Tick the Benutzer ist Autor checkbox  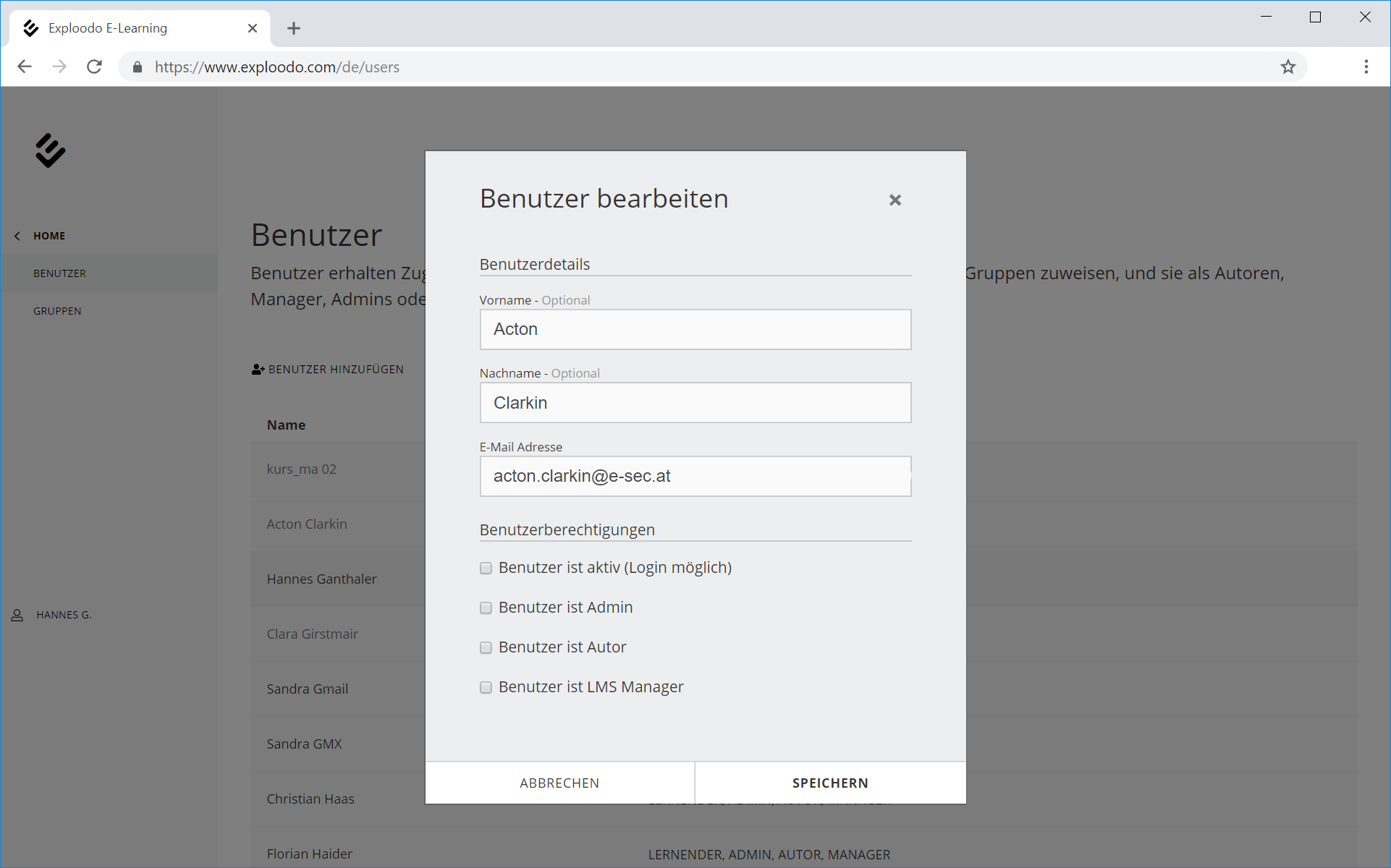click(486, 647)
